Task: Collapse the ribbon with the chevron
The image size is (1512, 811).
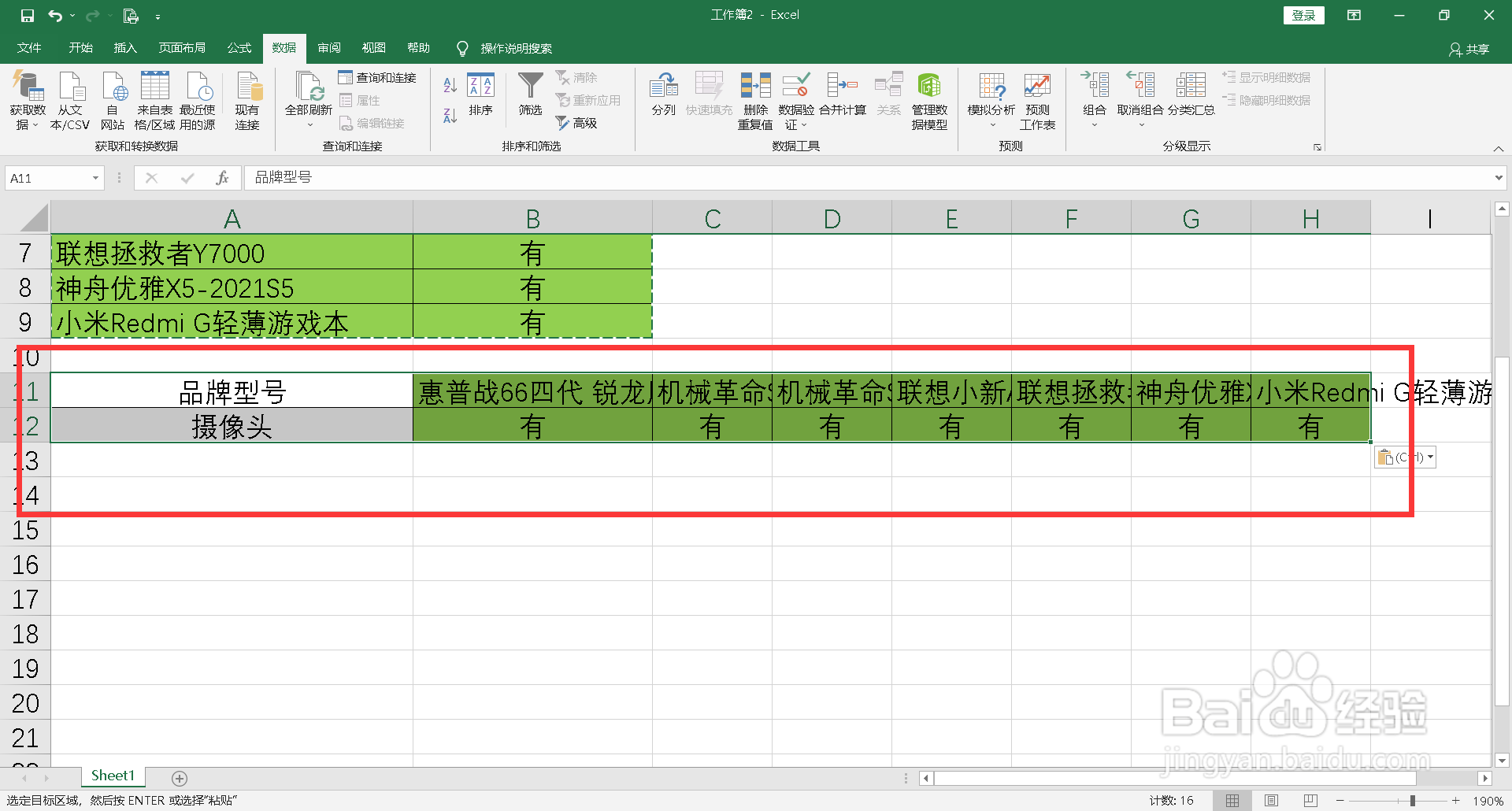Action: pyautogui.click(x=1499, y=148)
